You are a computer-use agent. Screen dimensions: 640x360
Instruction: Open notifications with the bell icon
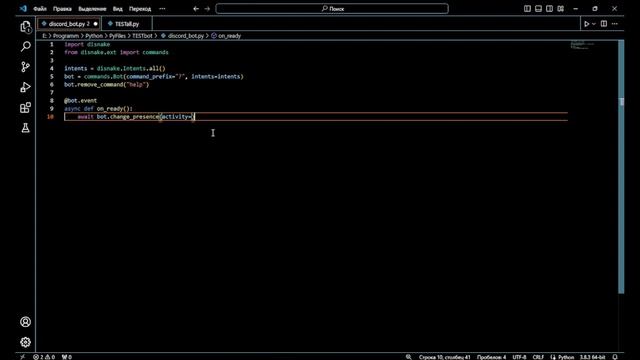point(615,357)
